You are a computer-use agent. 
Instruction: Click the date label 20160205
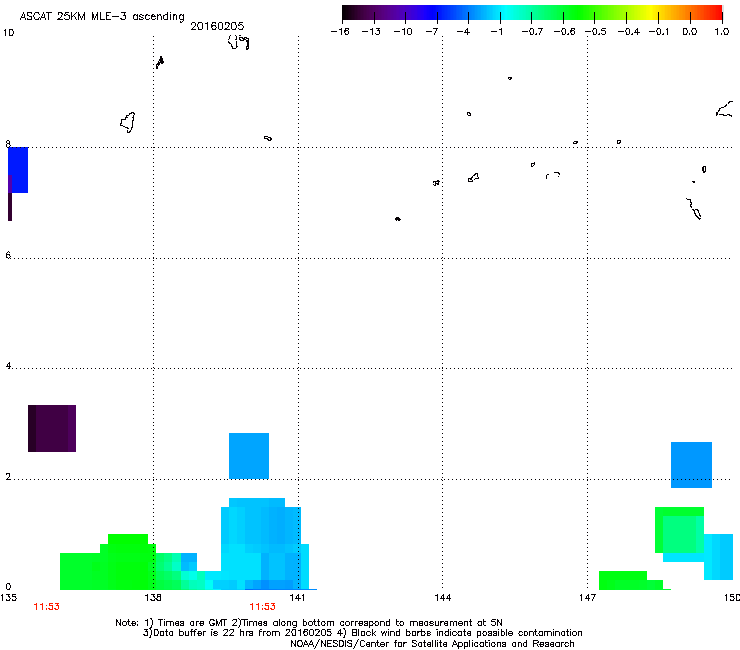[217, 26]
